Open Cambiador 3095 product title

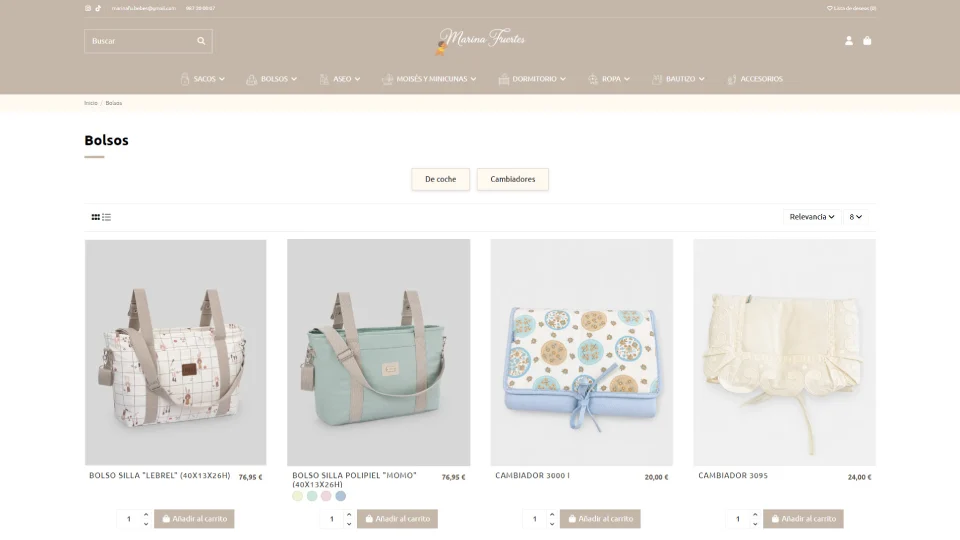[x=733, y=476]
